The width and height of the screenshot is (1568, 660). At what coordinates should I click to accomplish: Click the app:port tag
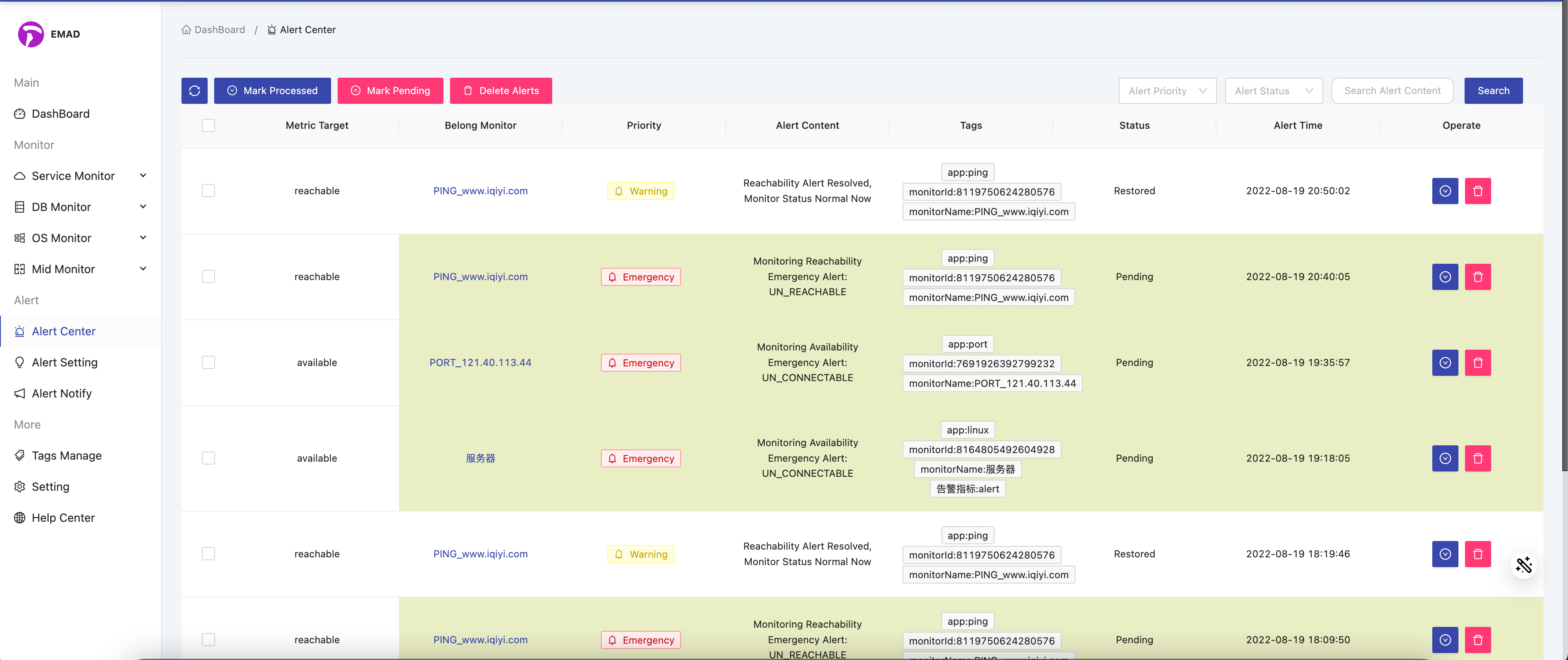point(967,344)
